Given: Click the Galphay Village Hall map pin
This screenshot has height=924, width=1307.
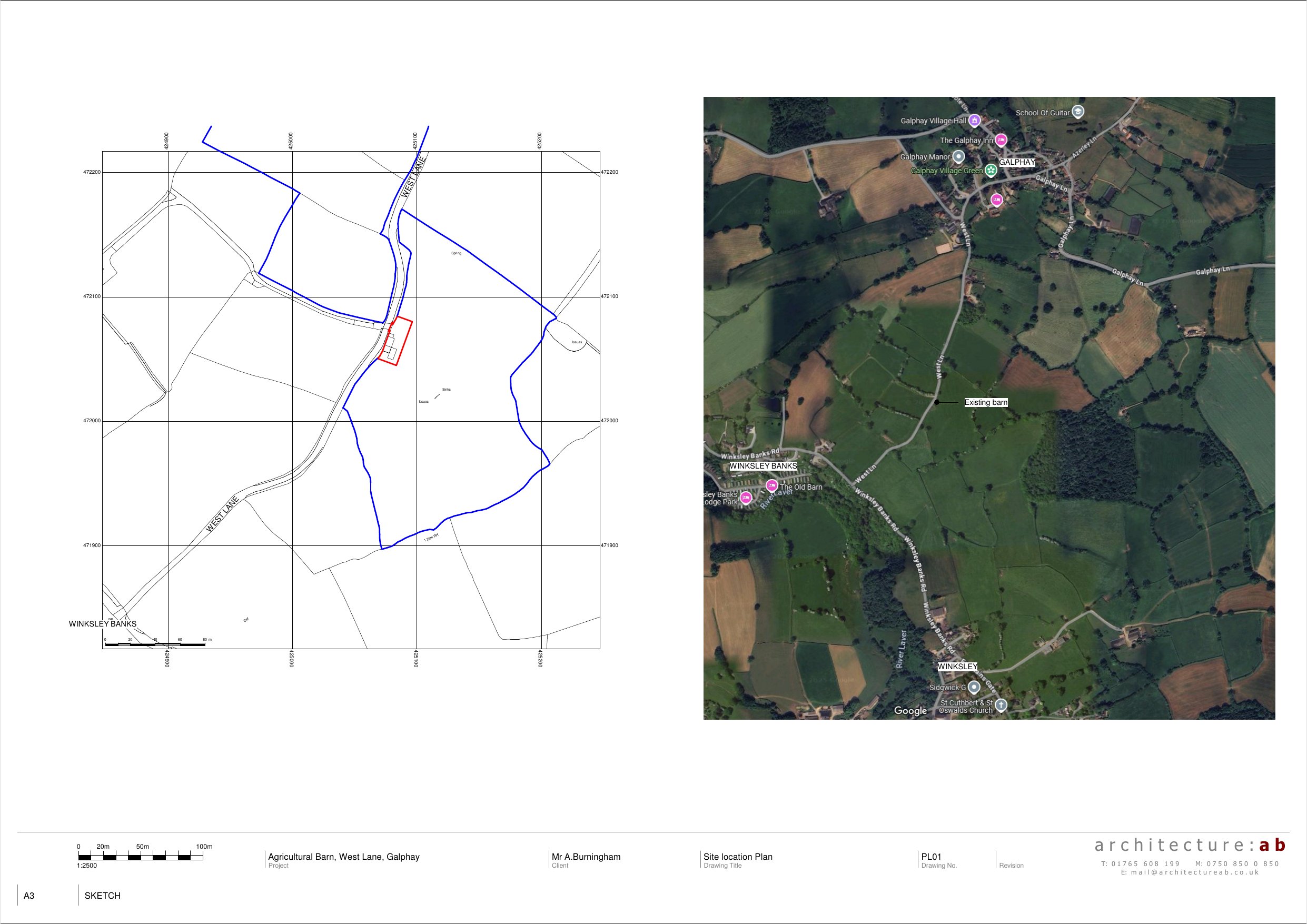Looking at the screenshot, I should (x=975, y=120).
